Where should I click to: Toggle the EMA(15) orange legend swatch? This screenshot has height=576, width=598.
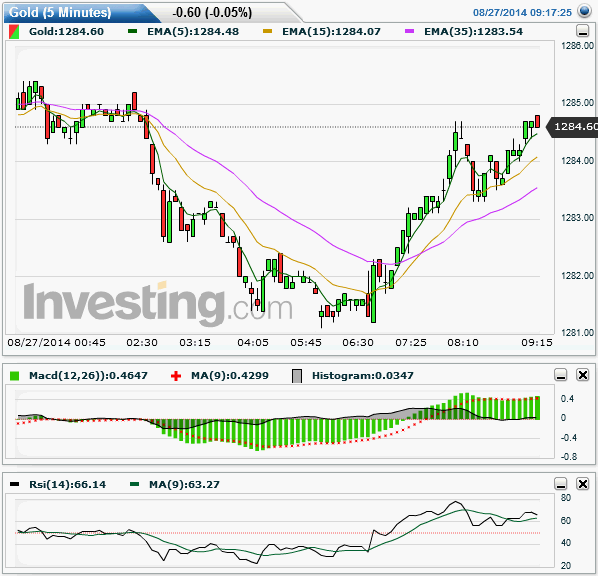267,31
